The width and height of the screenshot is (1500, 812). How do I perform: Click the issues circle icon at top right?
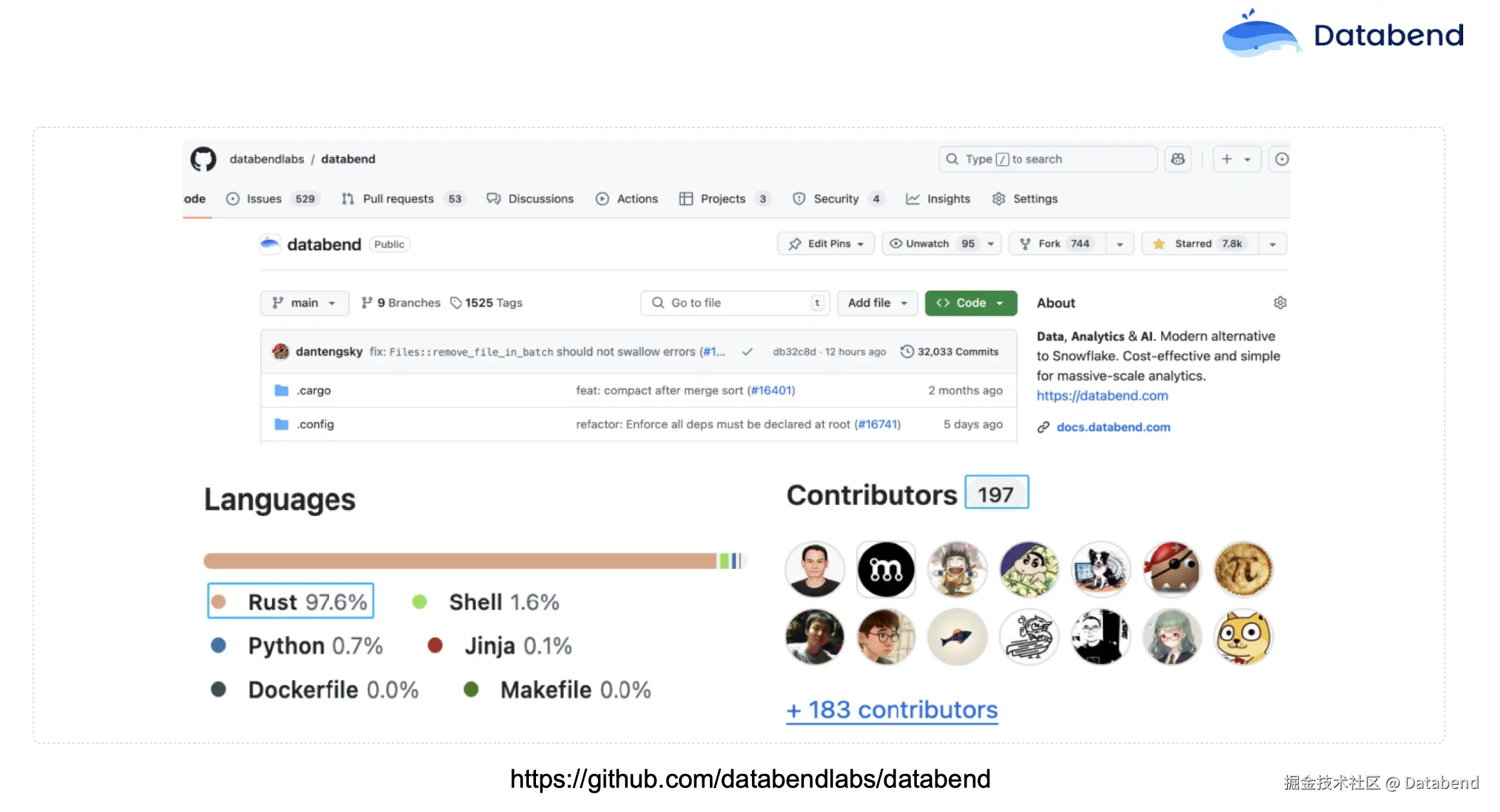click(x=1281, y=159)
